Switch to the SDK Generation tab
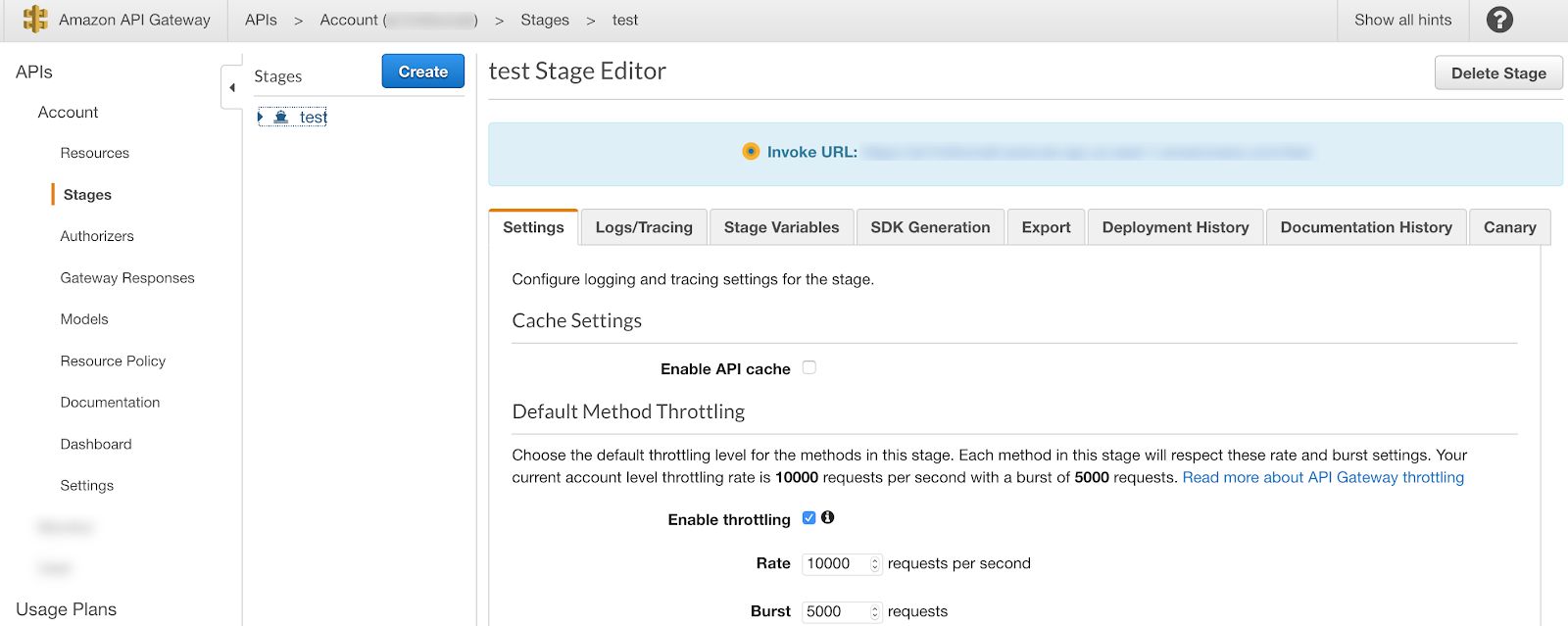 pyautogui.click(x=930, y=227)
